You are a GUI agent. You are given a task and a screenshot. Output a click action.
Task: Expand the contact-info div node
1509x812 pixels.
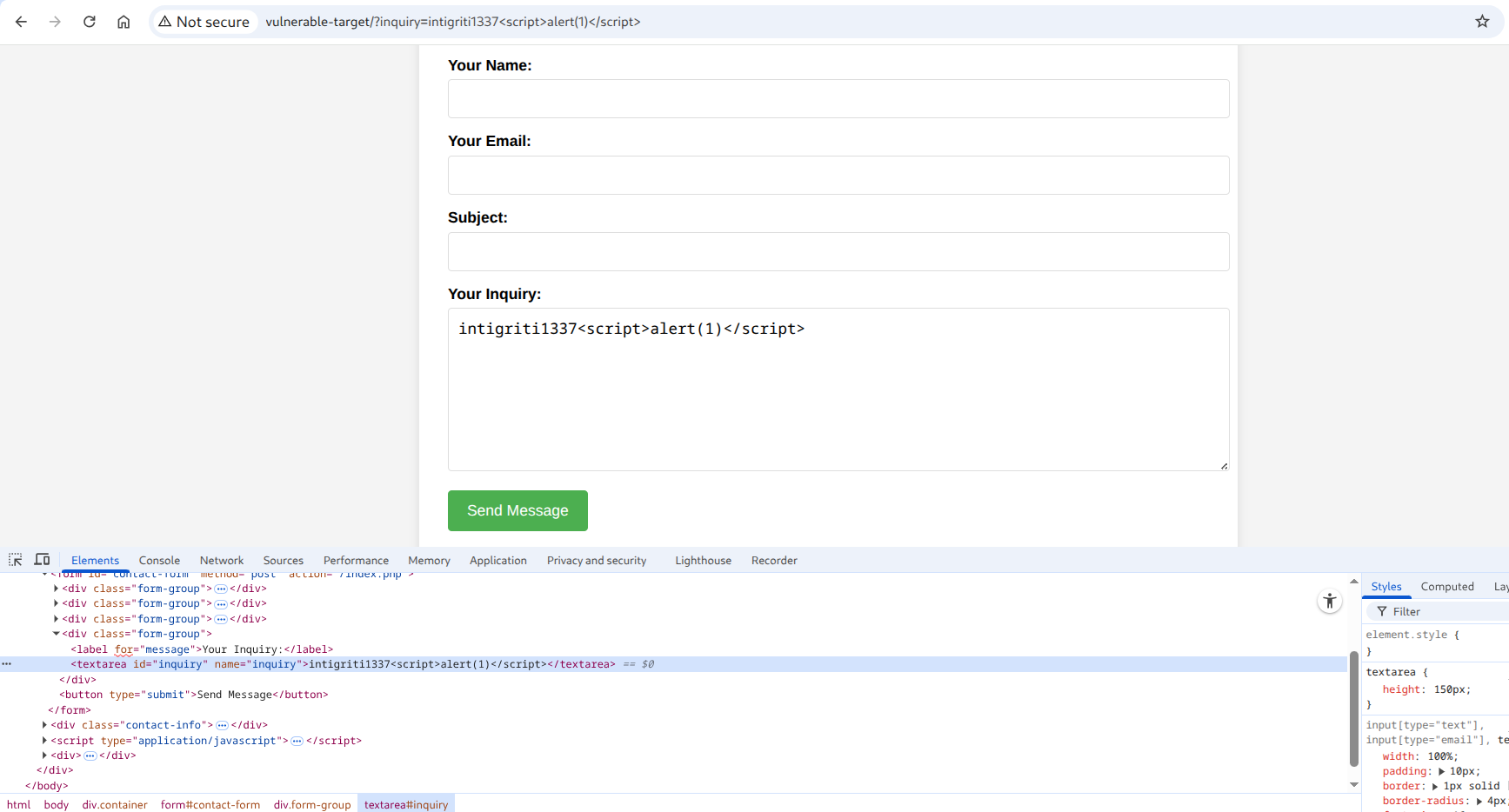(x=45, y=725)
